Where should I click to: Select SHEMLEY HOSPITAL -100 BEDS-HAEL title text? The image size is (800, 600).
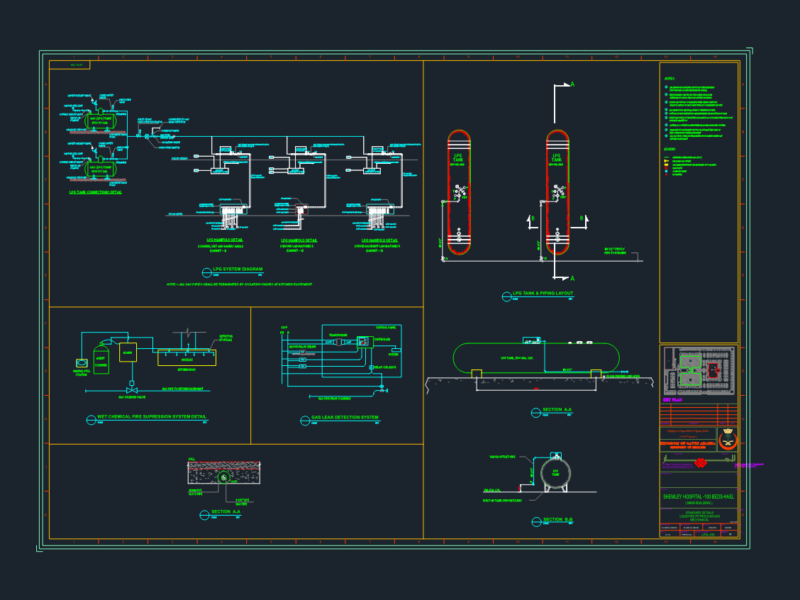coord(698,496)
